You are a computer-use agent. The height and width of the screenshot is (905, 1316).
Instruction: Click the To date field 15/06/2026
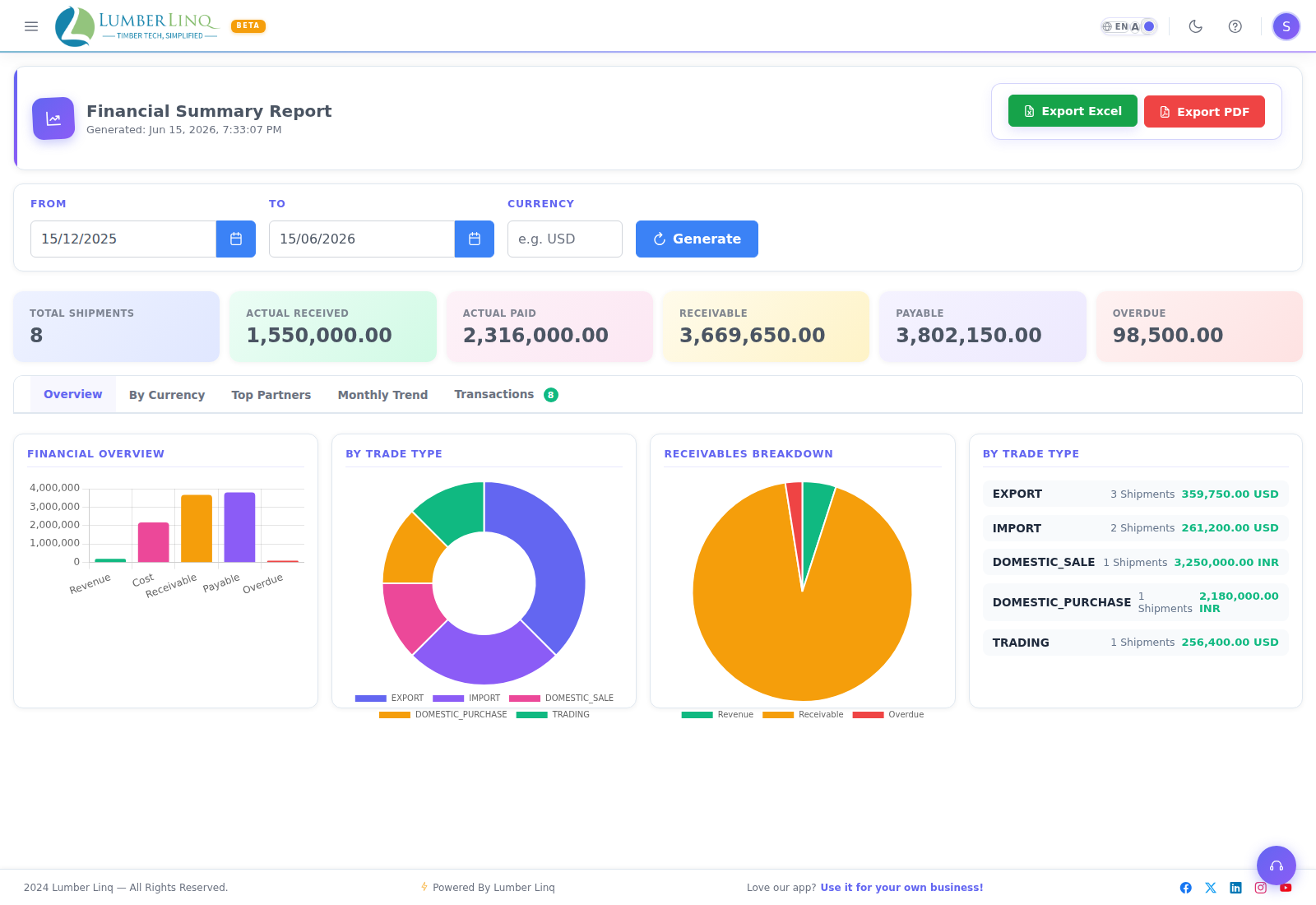(x=362, y=239)
